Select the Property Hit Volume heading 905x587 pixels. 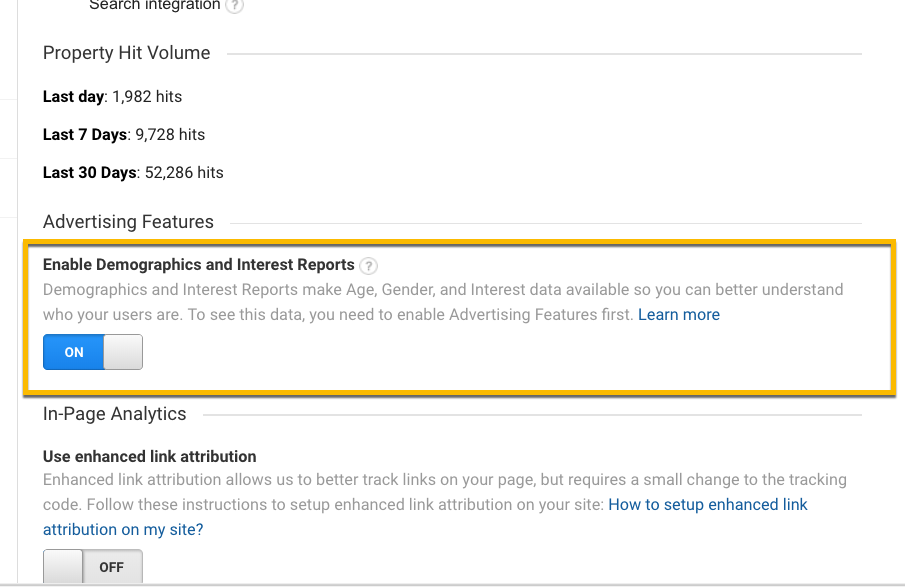[x=127, y=54]
